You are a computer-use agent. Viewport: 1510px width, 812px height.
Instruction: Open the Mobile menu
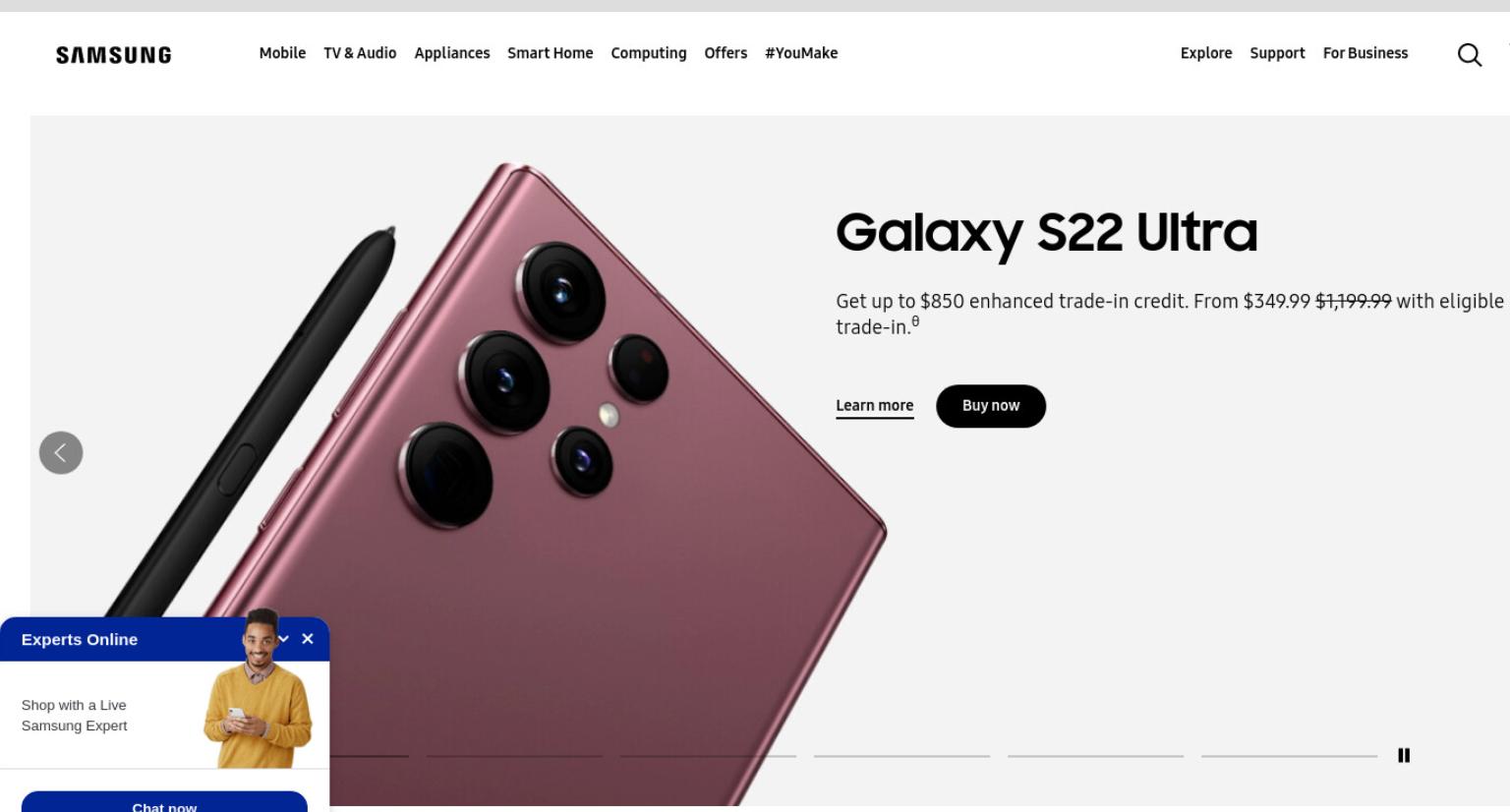click(x=282, y=53)
